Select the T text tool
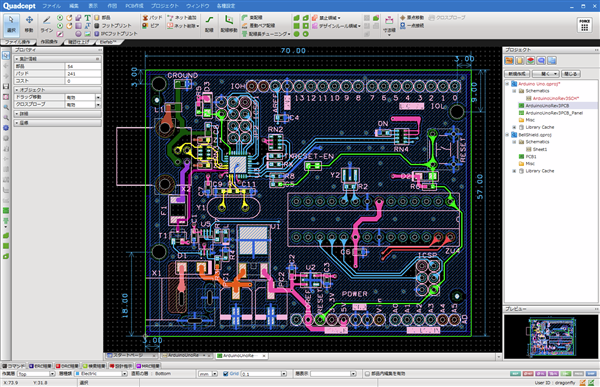Screen dimensions: 600x387 coord(88,18)
